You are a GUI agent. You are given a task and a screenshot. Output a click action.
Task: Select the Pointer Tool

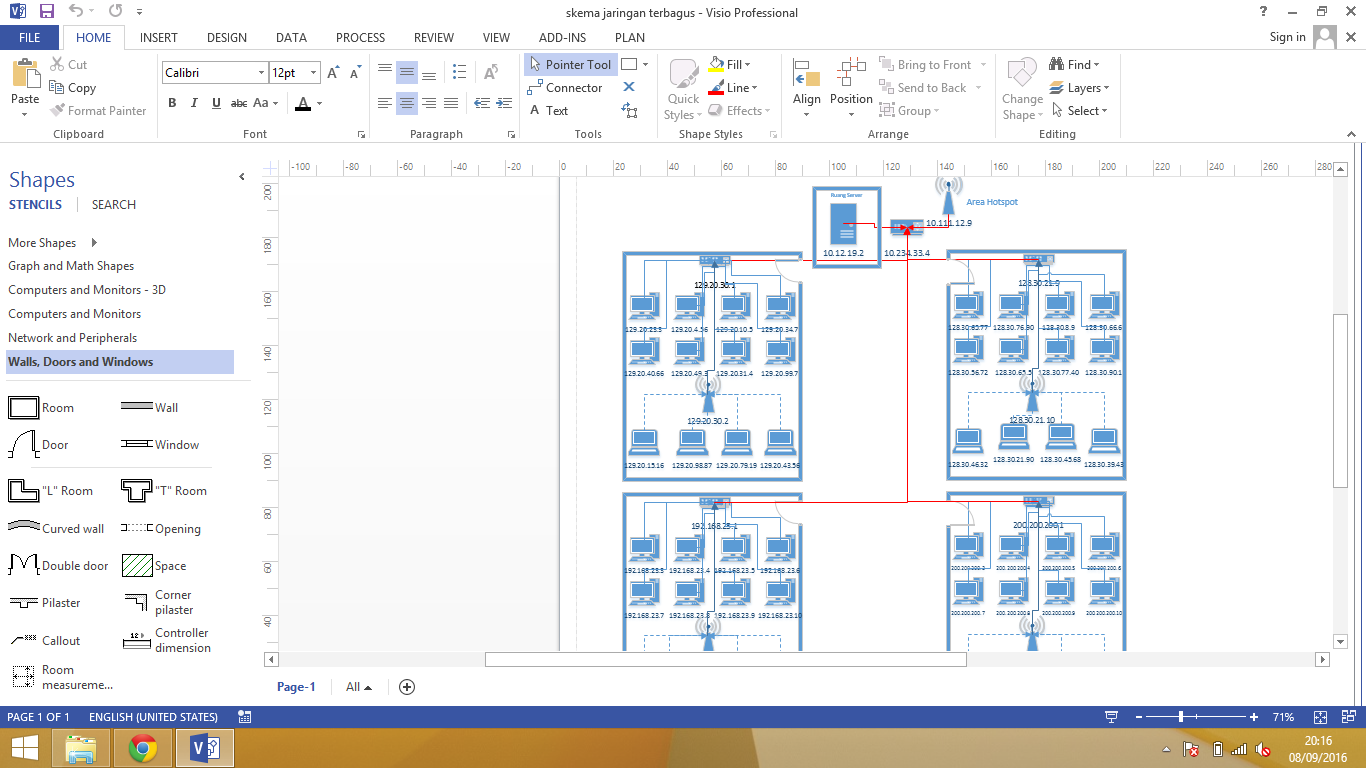[x=569, y=64]
